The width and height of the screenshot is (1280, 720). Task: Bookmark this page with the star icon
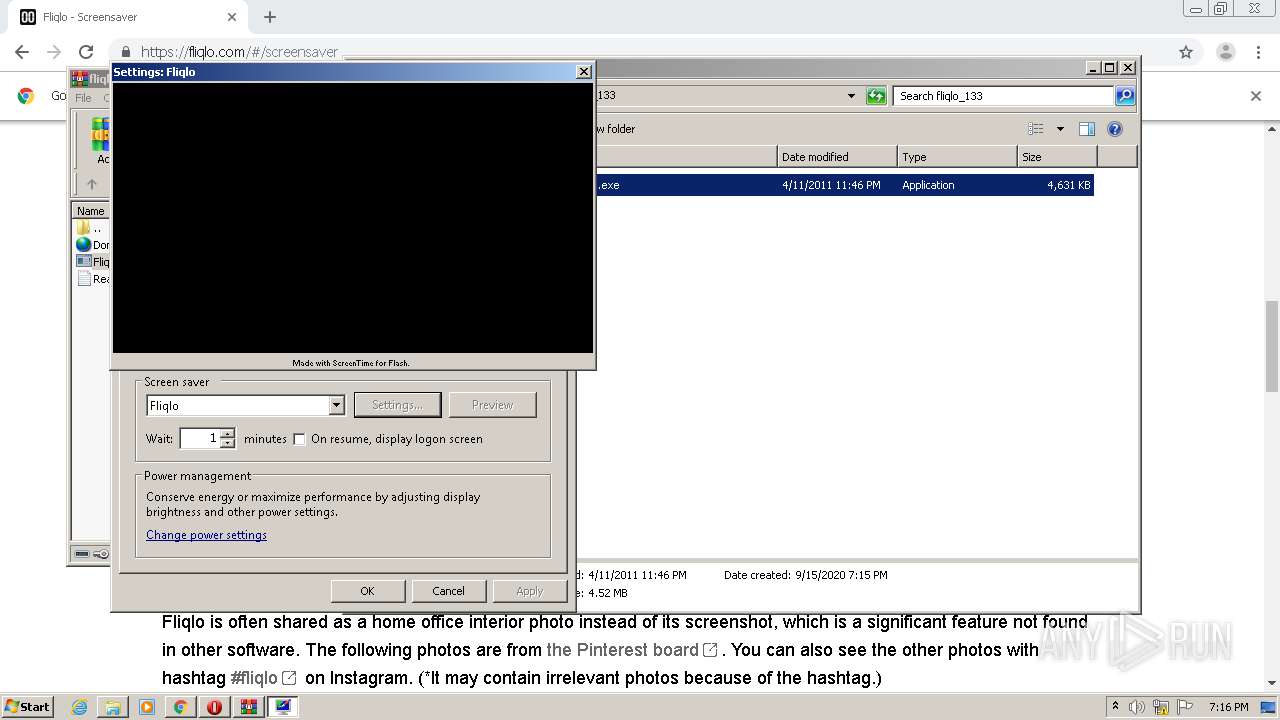click(1186, 52)
